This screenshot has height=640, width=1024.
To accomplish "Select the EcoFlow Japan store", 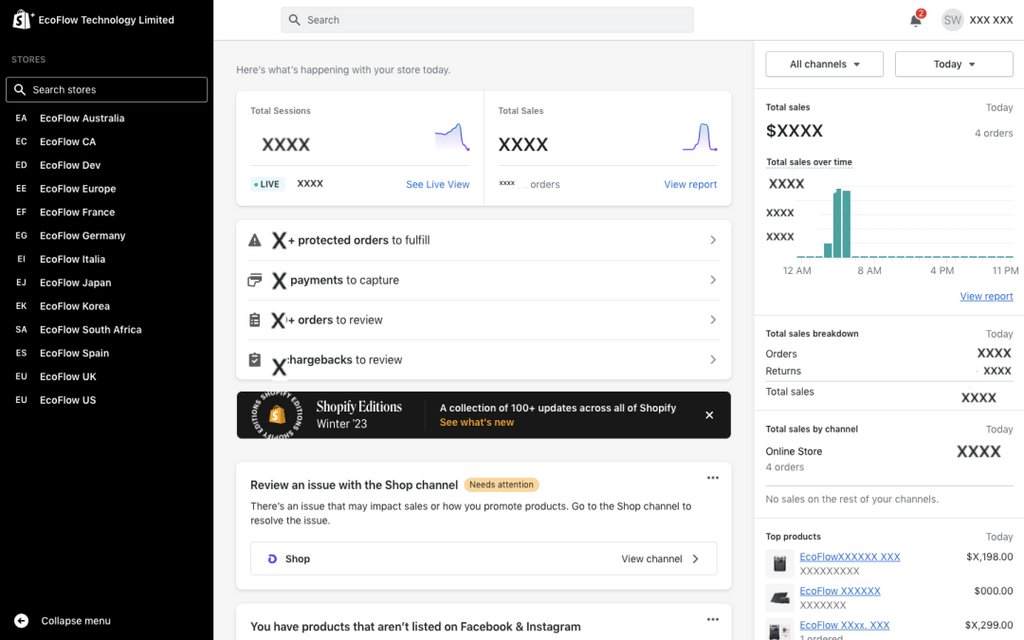I will pos(75,283).
